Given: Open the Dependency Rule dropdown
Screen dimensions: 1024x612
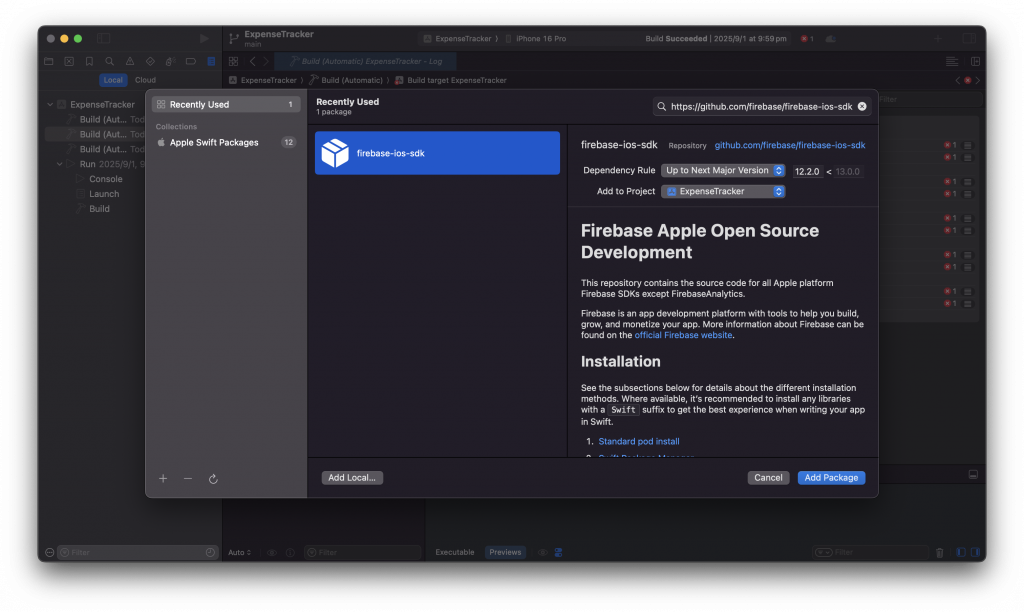Looking at the screenshot, I should pyautogui.click(x=723, y=170).
